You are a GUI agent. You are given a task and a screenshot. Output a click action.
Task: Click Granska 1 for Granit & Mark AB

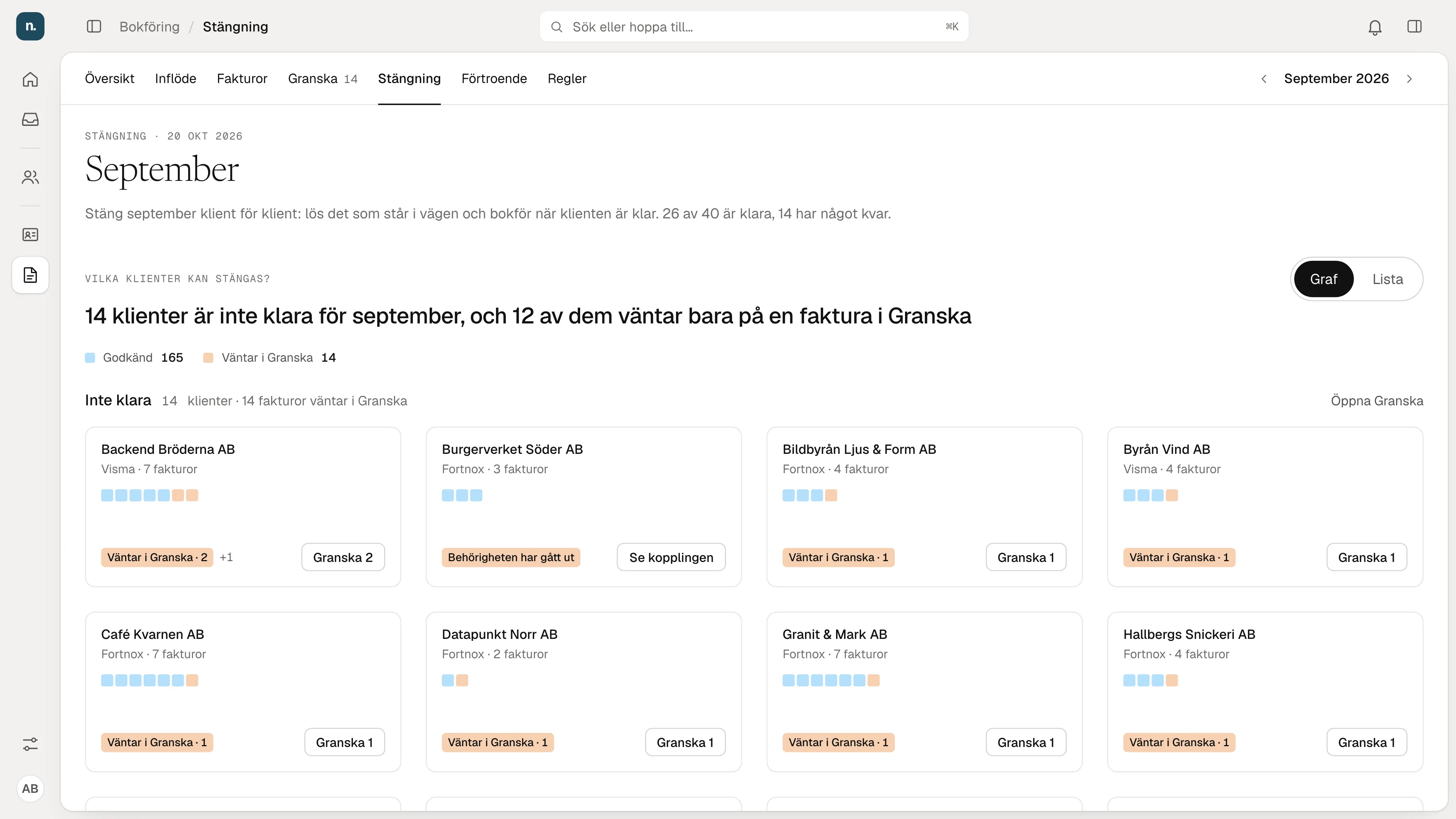click(x=1026, y=742)
